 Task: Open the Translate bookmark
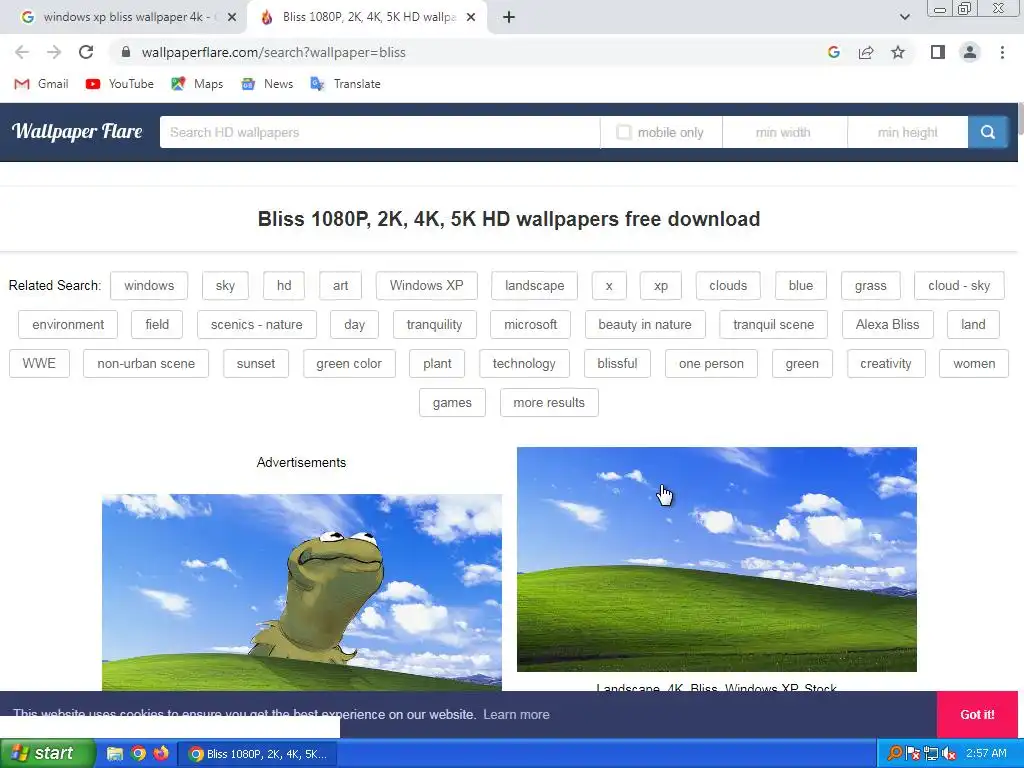point(345,84)
